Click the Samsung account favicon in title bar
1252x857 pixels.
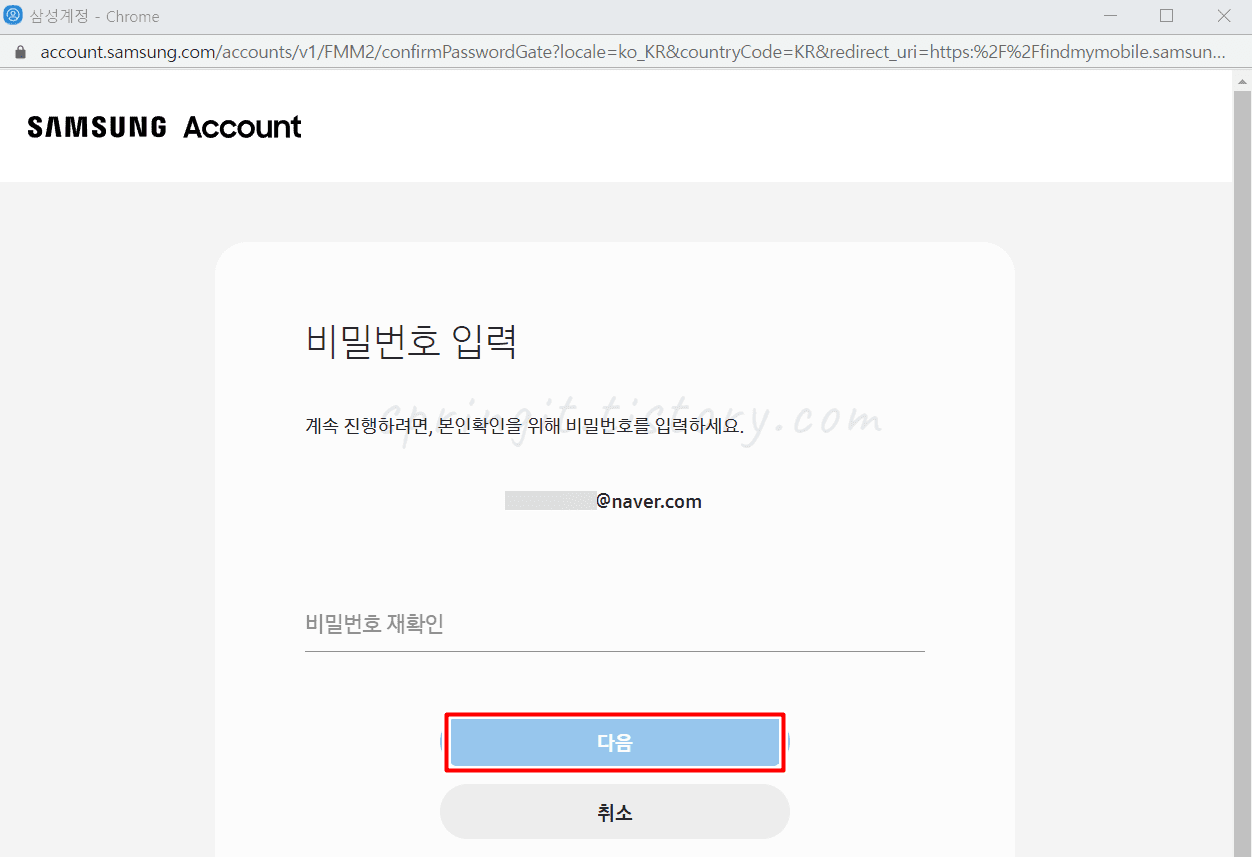point(13,16)
